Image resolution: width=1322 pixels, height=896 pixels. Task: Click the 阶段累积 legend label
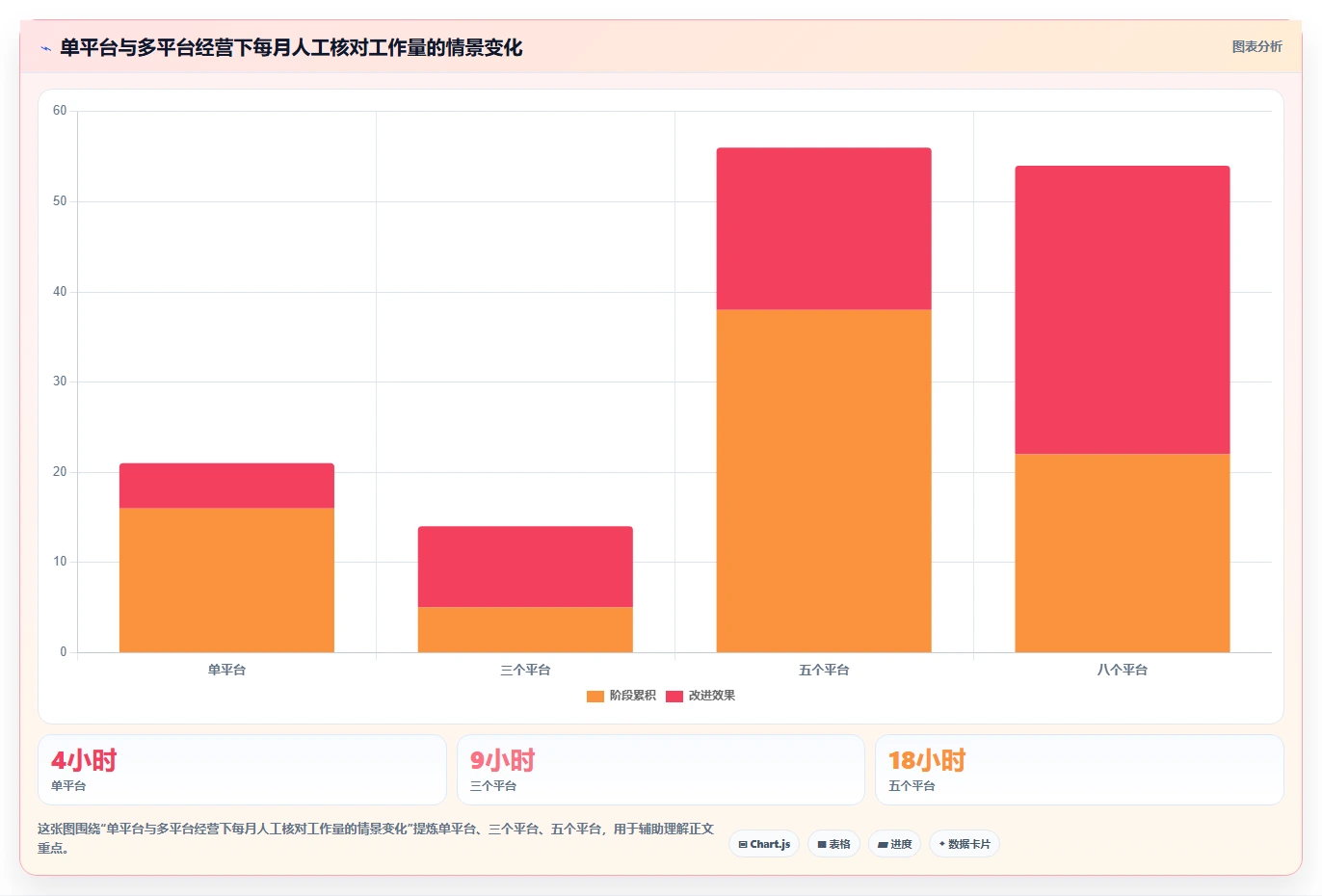pos(632,696)
